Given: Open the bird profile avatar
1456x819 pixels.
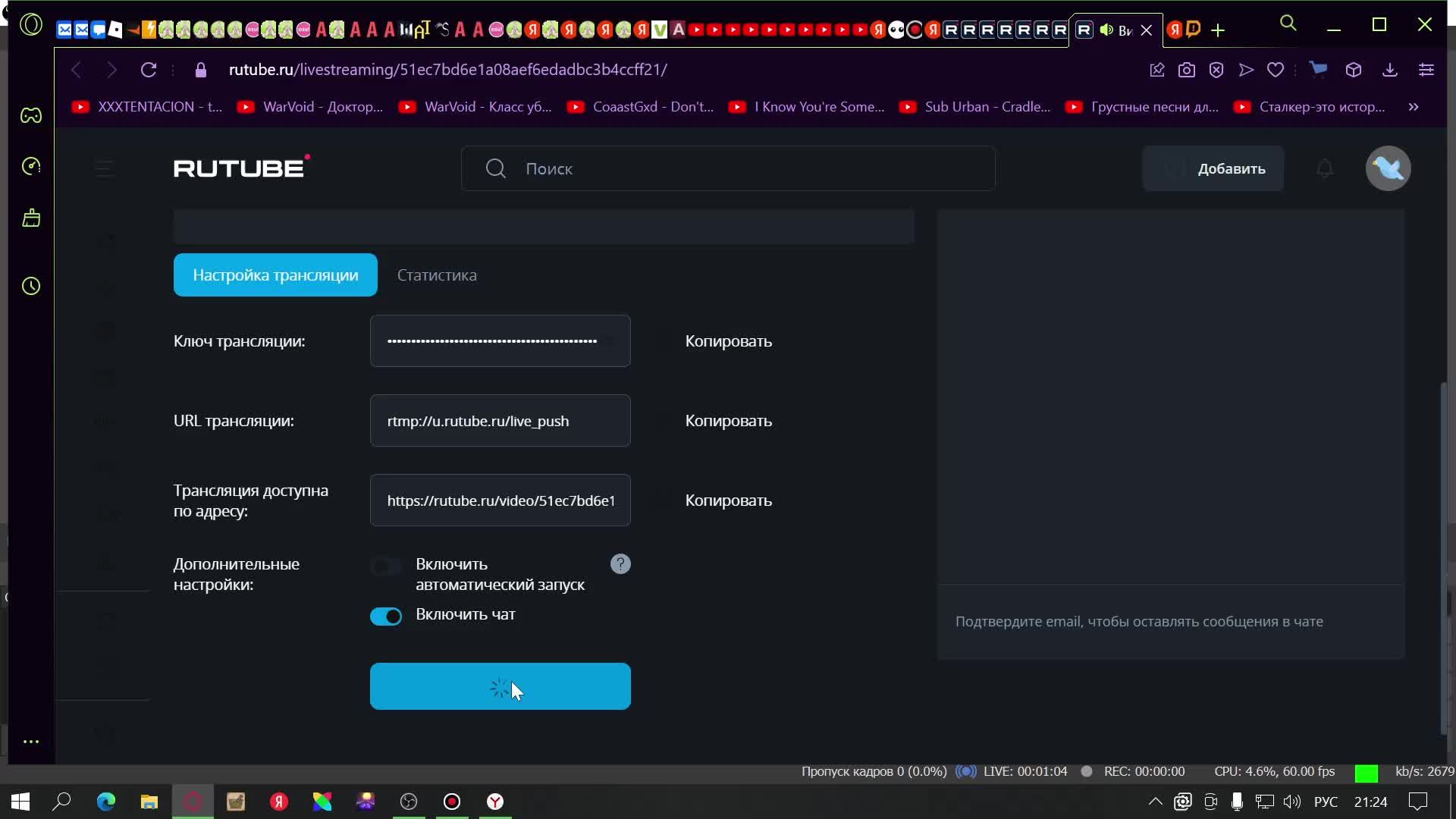Looking at the screenshot, I should [1388, 168].
